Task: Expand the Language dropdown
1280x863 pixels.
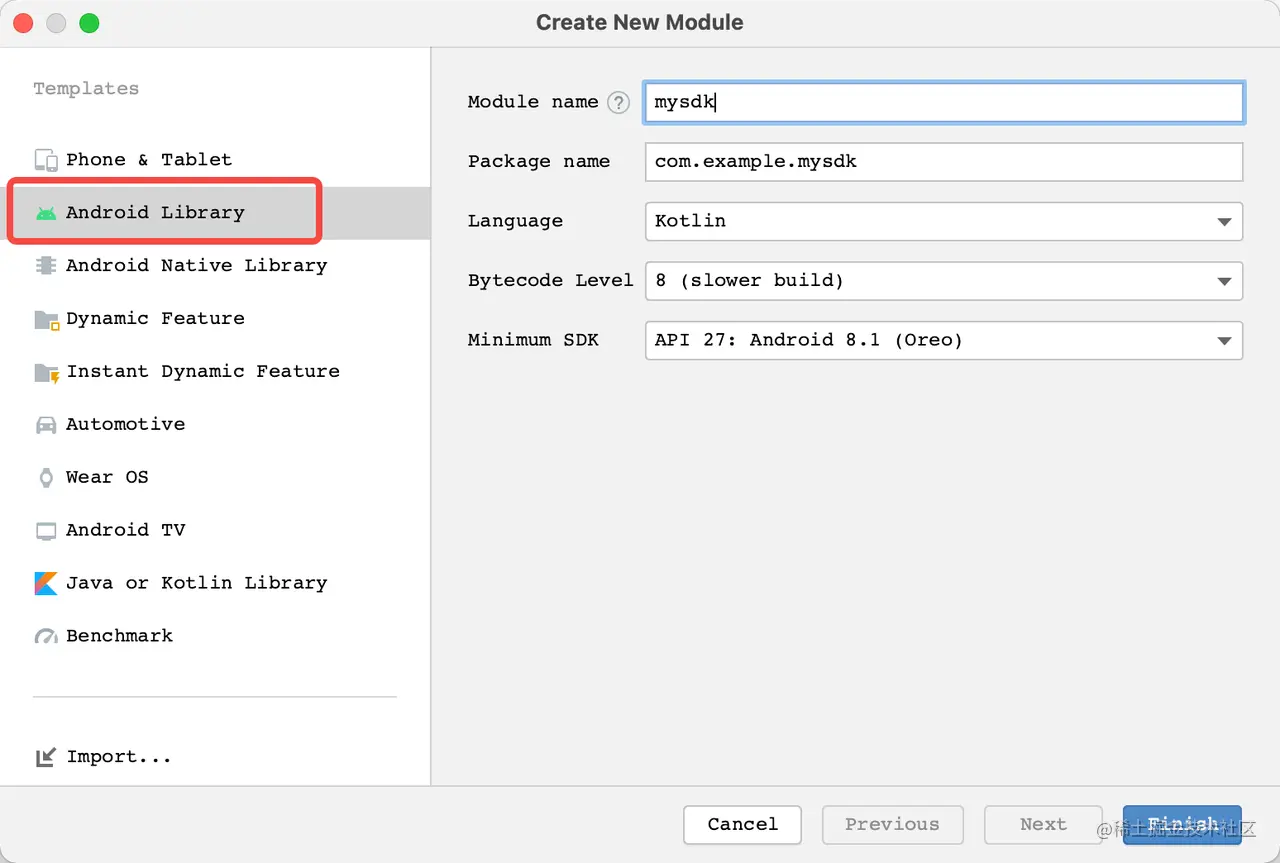Action: 1224,222
